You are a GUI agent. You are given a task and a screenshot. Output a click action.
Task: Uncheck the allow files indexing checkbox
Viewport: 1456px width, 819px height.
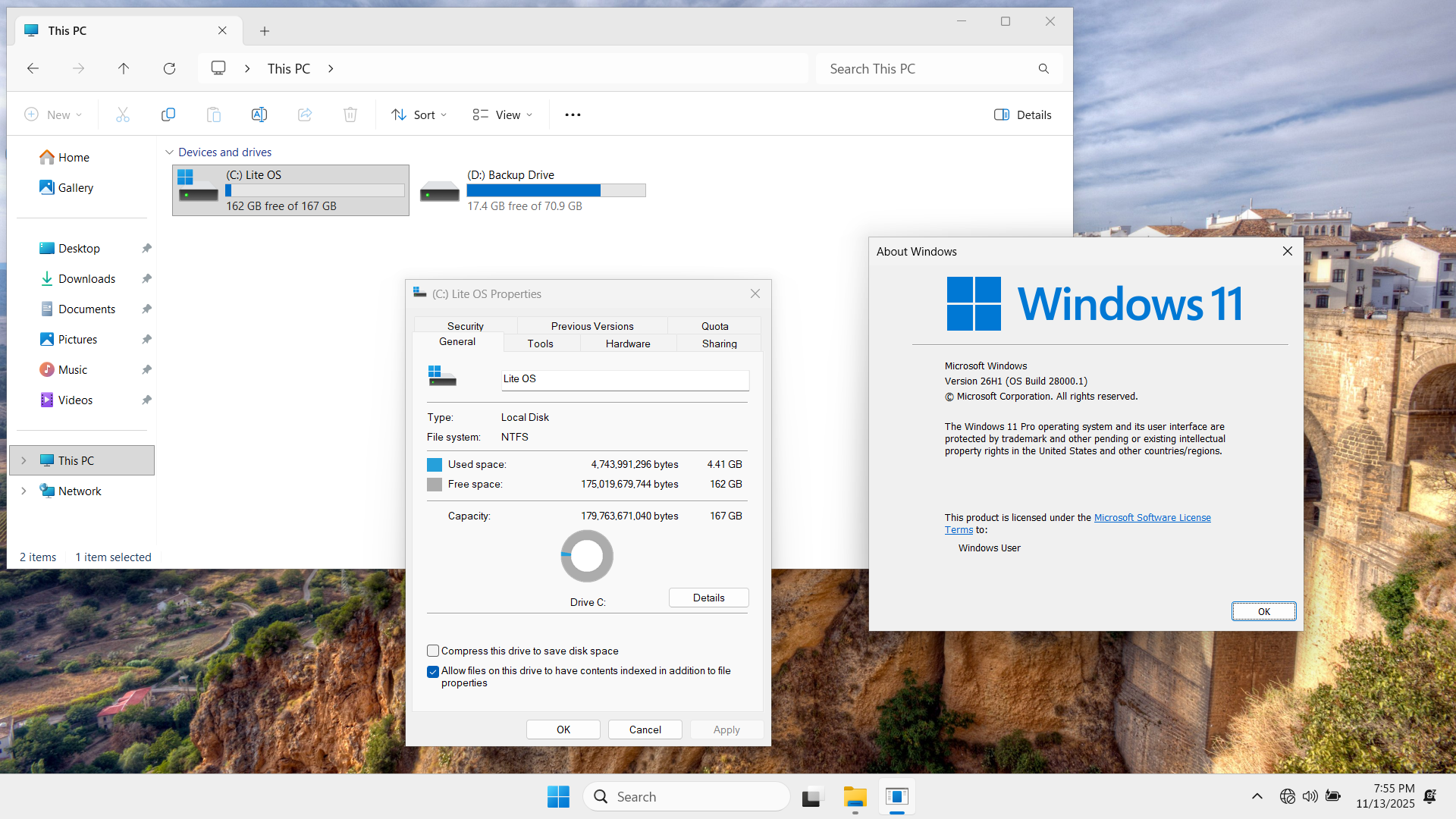433,671
